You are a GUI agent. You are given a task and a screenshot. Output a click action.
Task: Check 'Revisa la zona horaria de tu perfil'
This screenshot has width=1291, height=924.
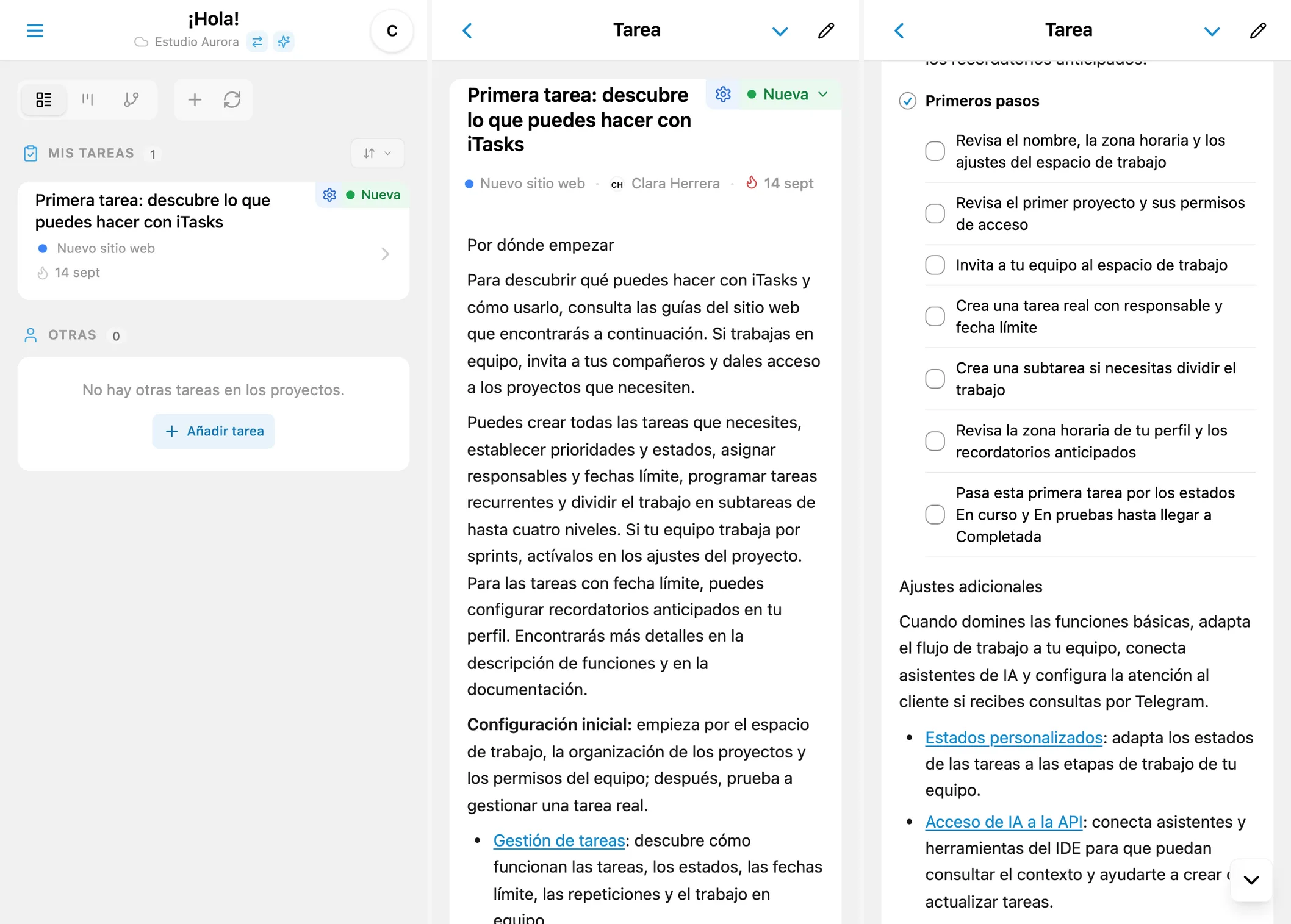pyautogui.click(x=935, y=440)
